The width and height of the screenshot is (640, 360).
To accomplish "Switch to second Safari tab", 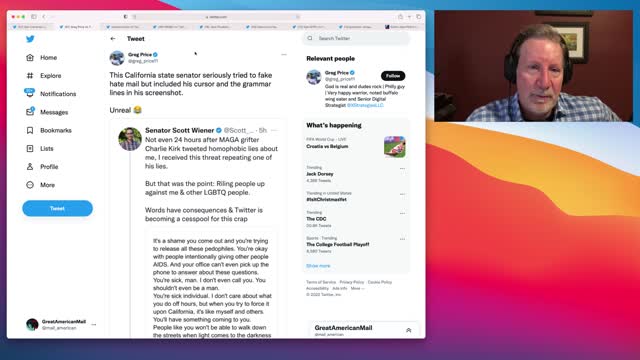I will click(x=78, y=27).
